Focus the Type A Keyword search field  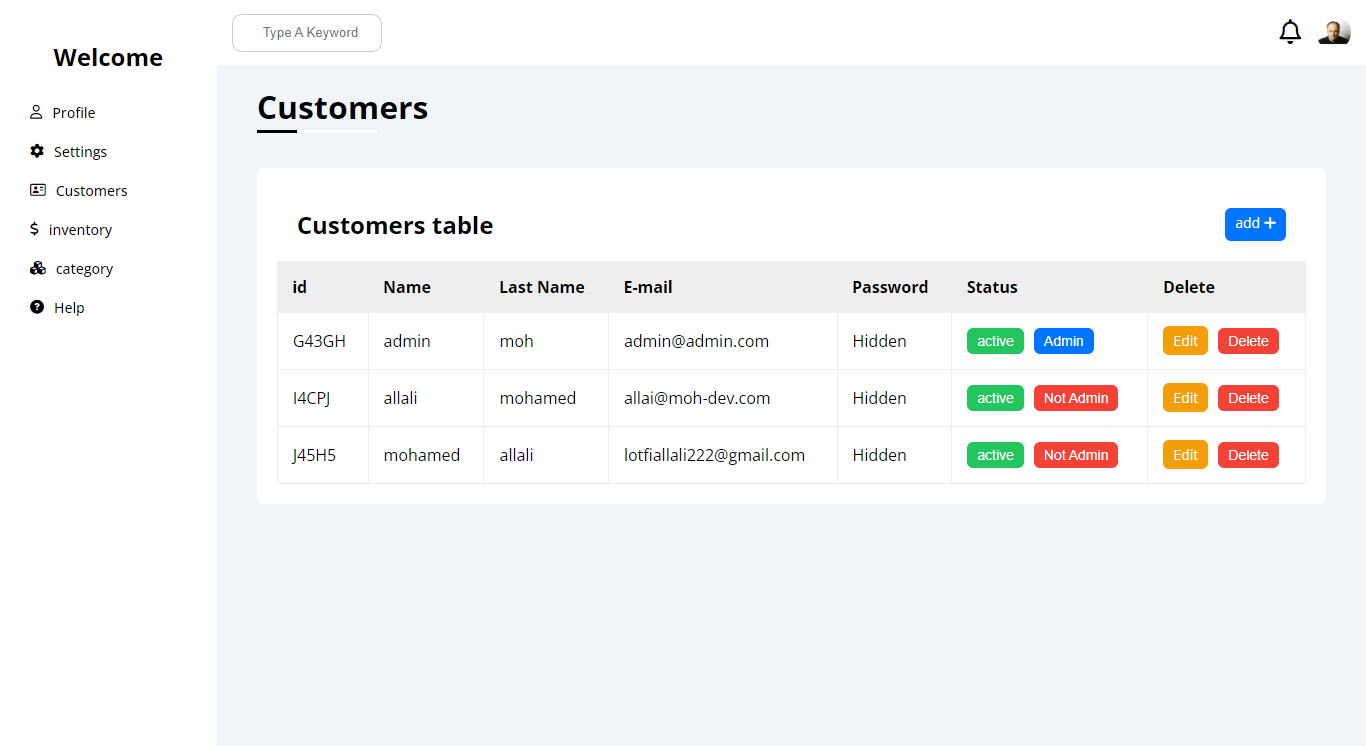[307, 33]
